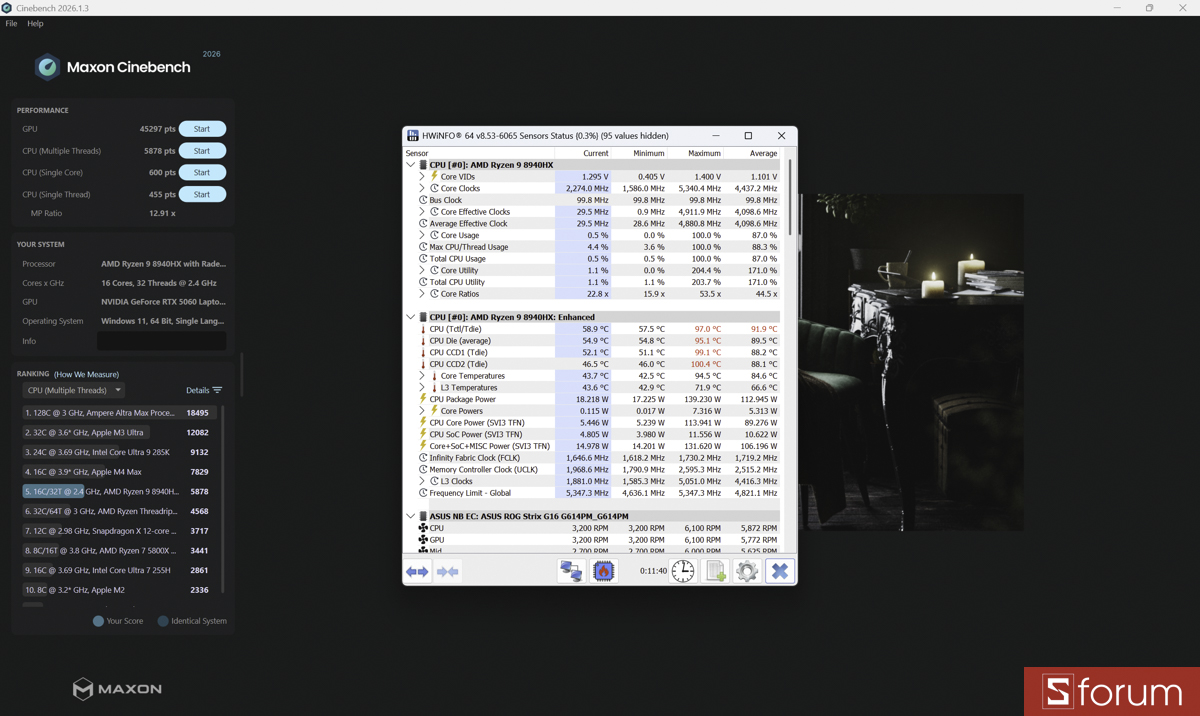Viewport: 1200px width, 716px height.
Task: Open the File menu in Cinebench
Action: point(11,23)
